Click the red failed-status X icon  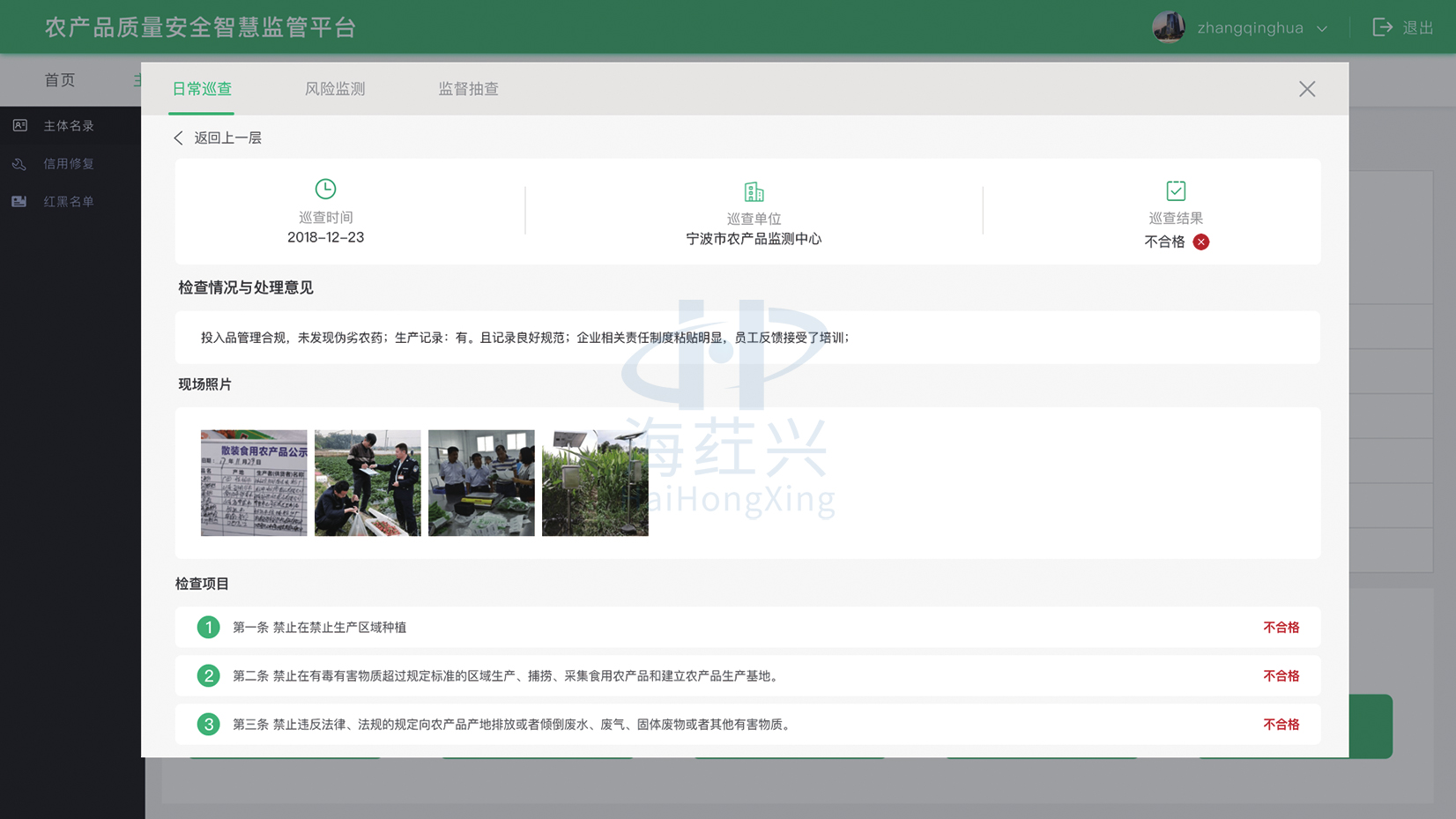[1200, 242]
